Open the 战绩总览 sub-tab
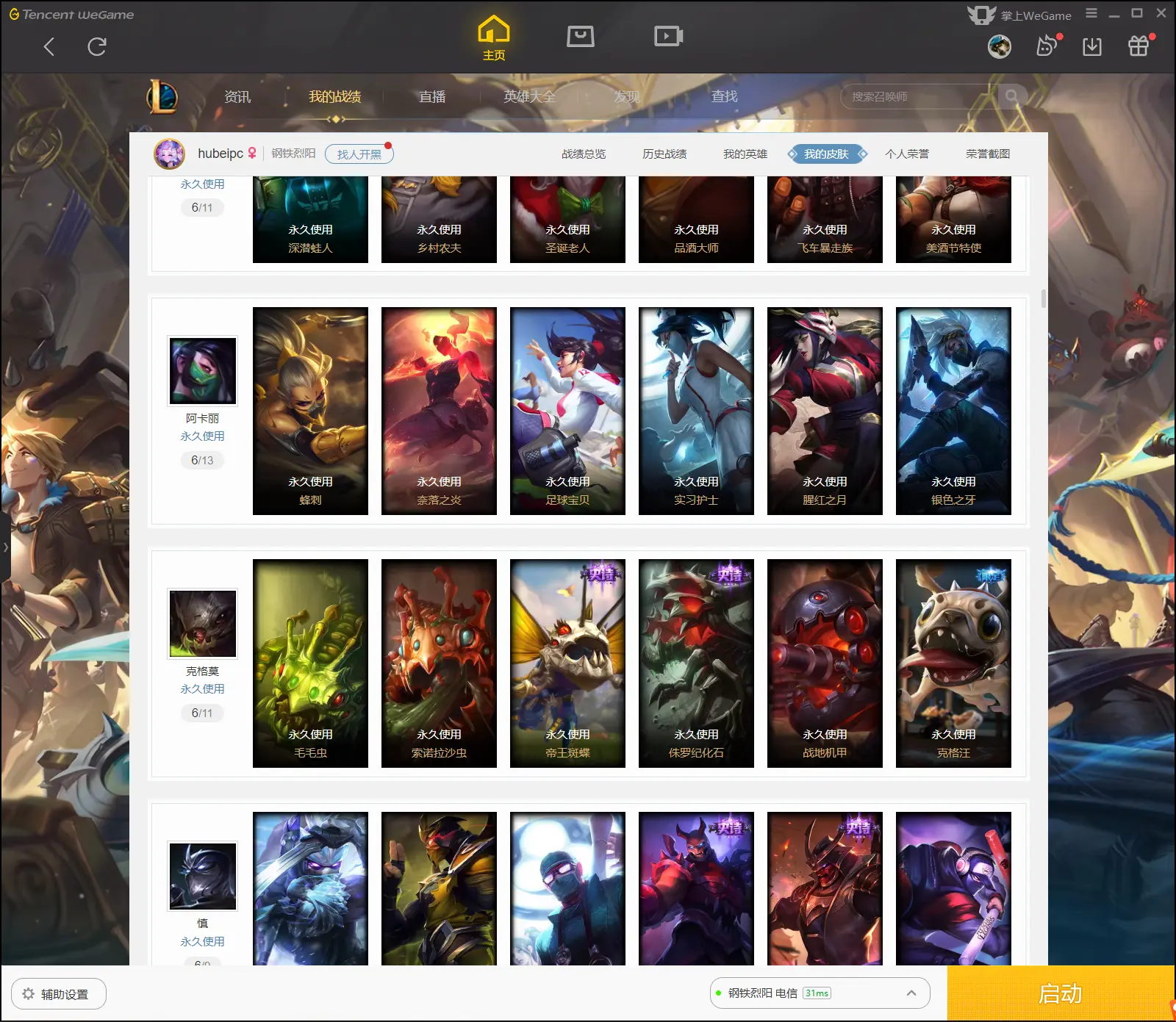The image size is (1176, 1022). (584, 154)
